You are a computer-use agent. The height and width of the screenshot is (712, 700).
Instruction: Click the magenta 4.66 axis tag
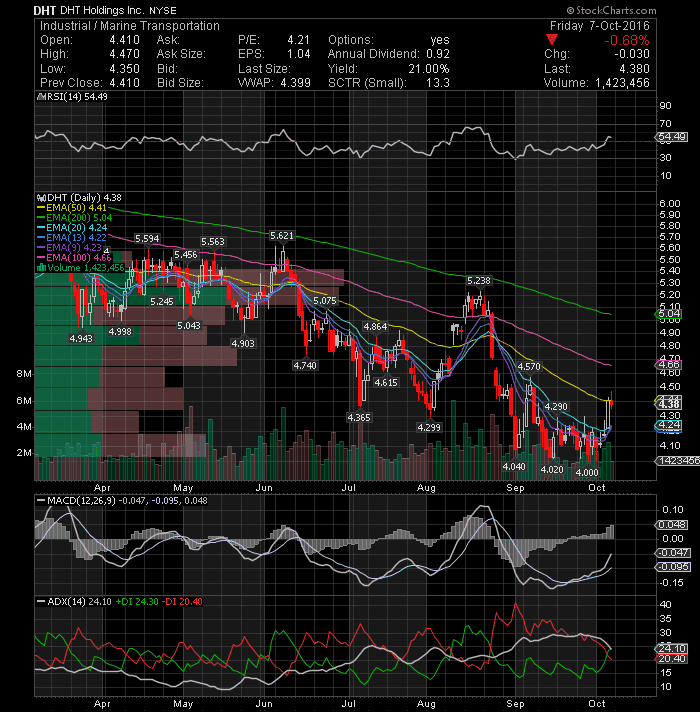668,365
